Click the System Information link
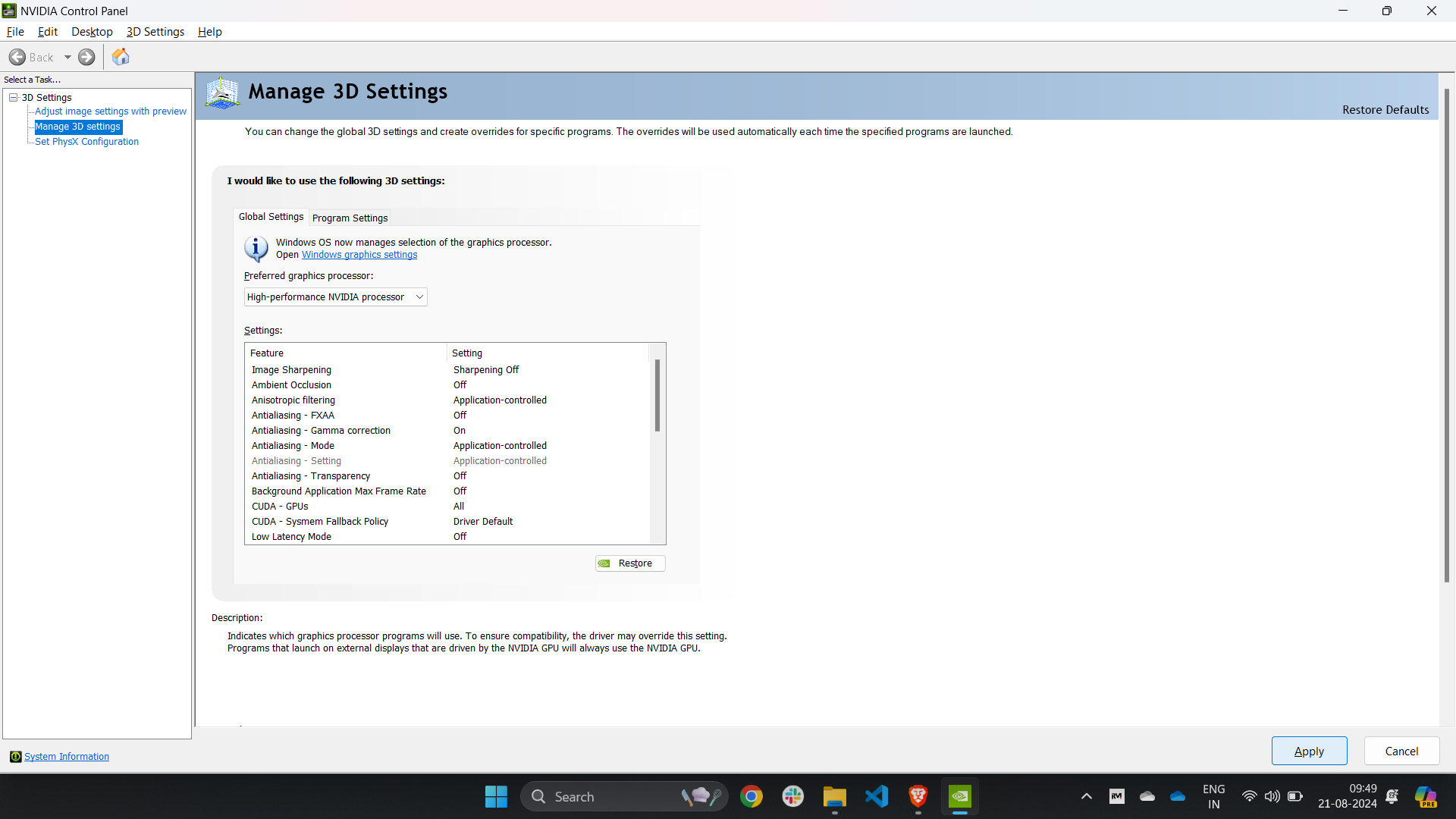 click(67, 756)
